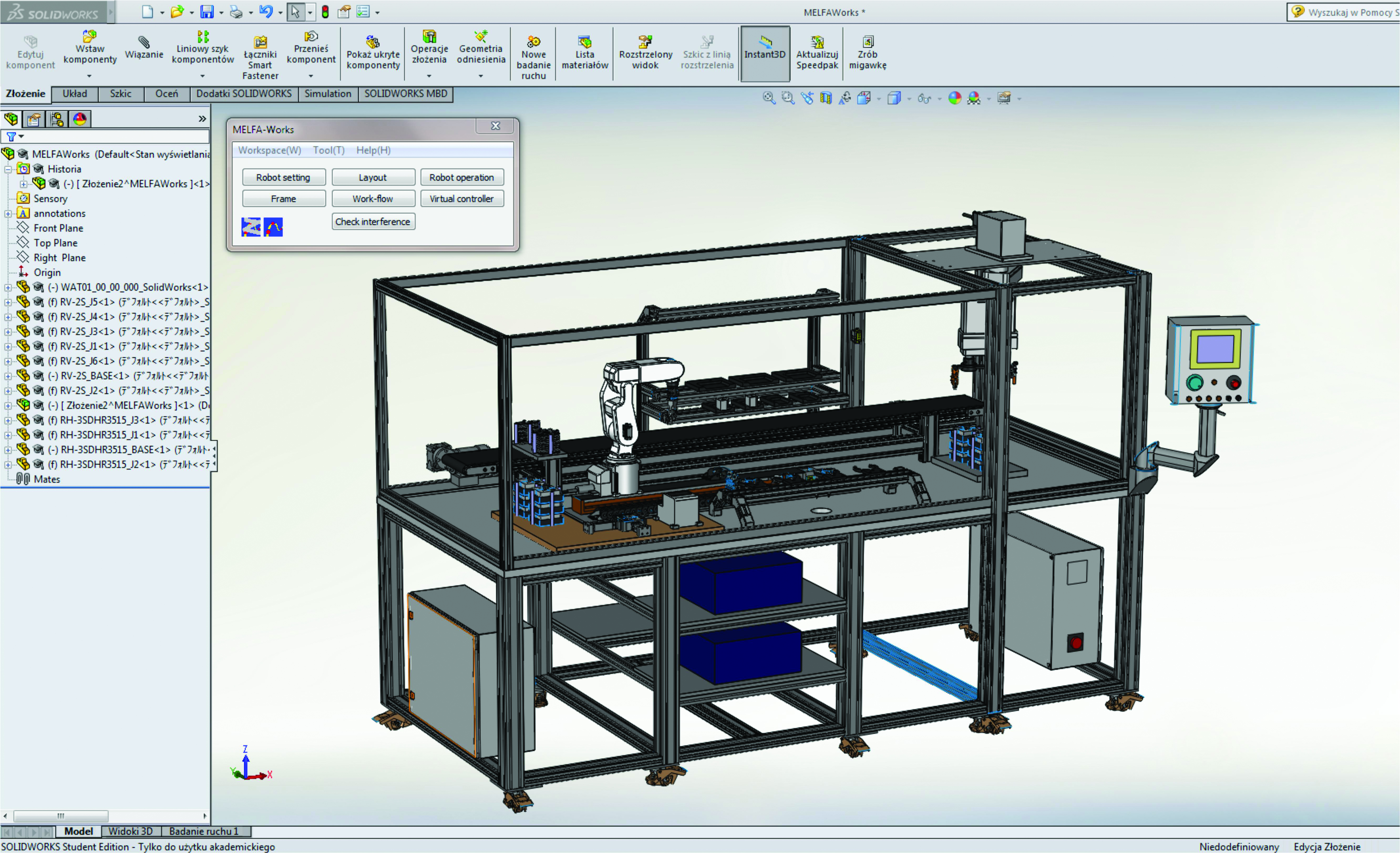Click the Robot setting button
The width and height of the screenshot is (1400, 853).
pyautogui.click(x=284, y=177)
